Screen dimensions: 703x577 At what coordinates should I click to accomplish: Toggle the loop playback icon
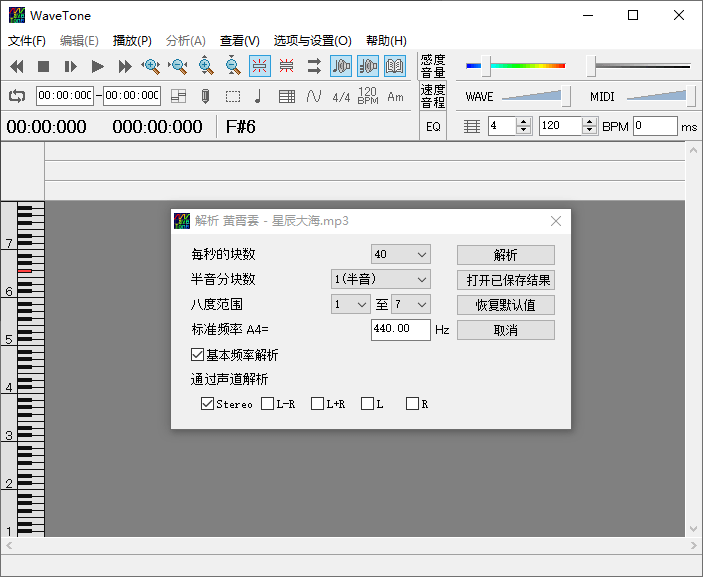pyautogui.click(x=17, y=96)
